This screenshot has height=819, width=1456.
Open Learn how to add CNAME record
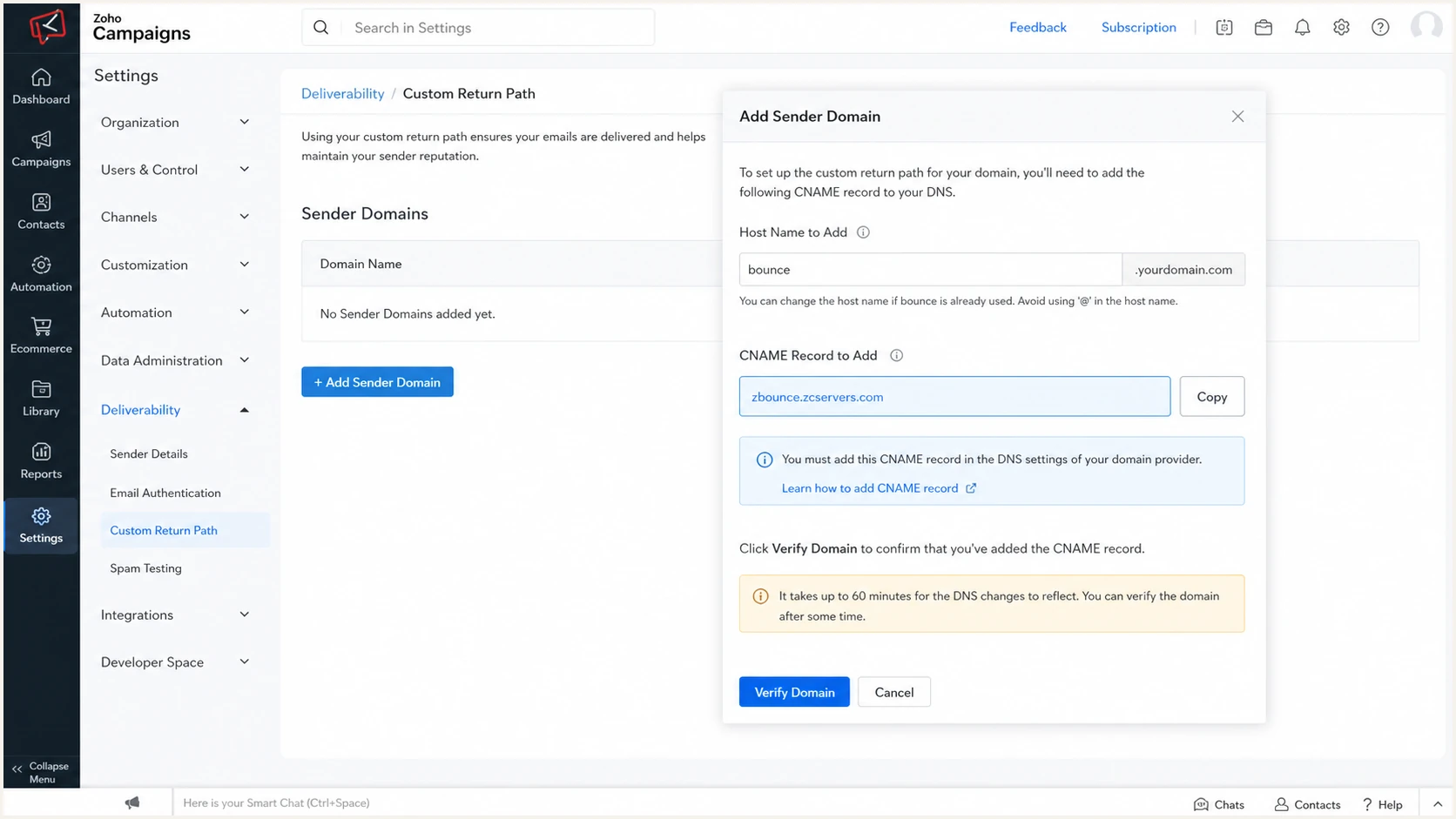pyautogui.click(x=878, y=488)
